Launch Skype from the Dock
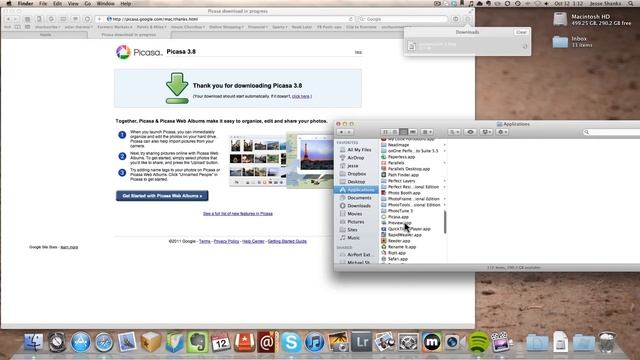 291,342
